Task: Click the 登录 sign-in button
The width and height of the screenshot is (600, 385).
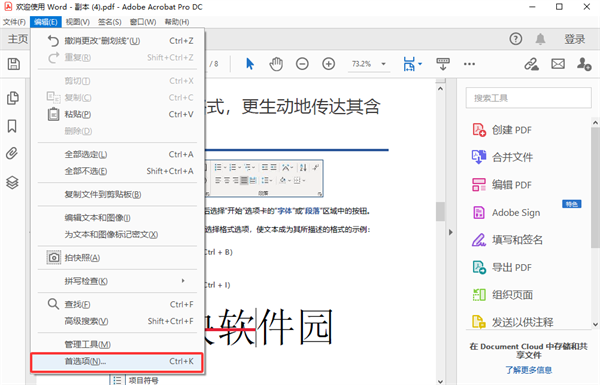Action: click(575, 39)
